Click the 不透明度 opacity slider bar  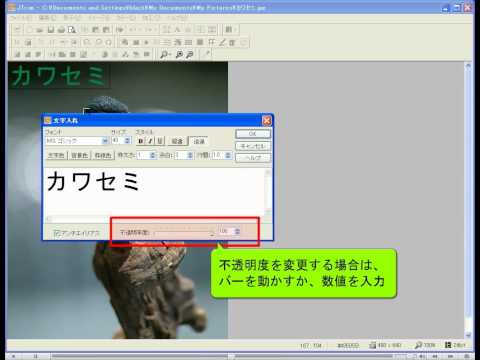pos(184,232)
